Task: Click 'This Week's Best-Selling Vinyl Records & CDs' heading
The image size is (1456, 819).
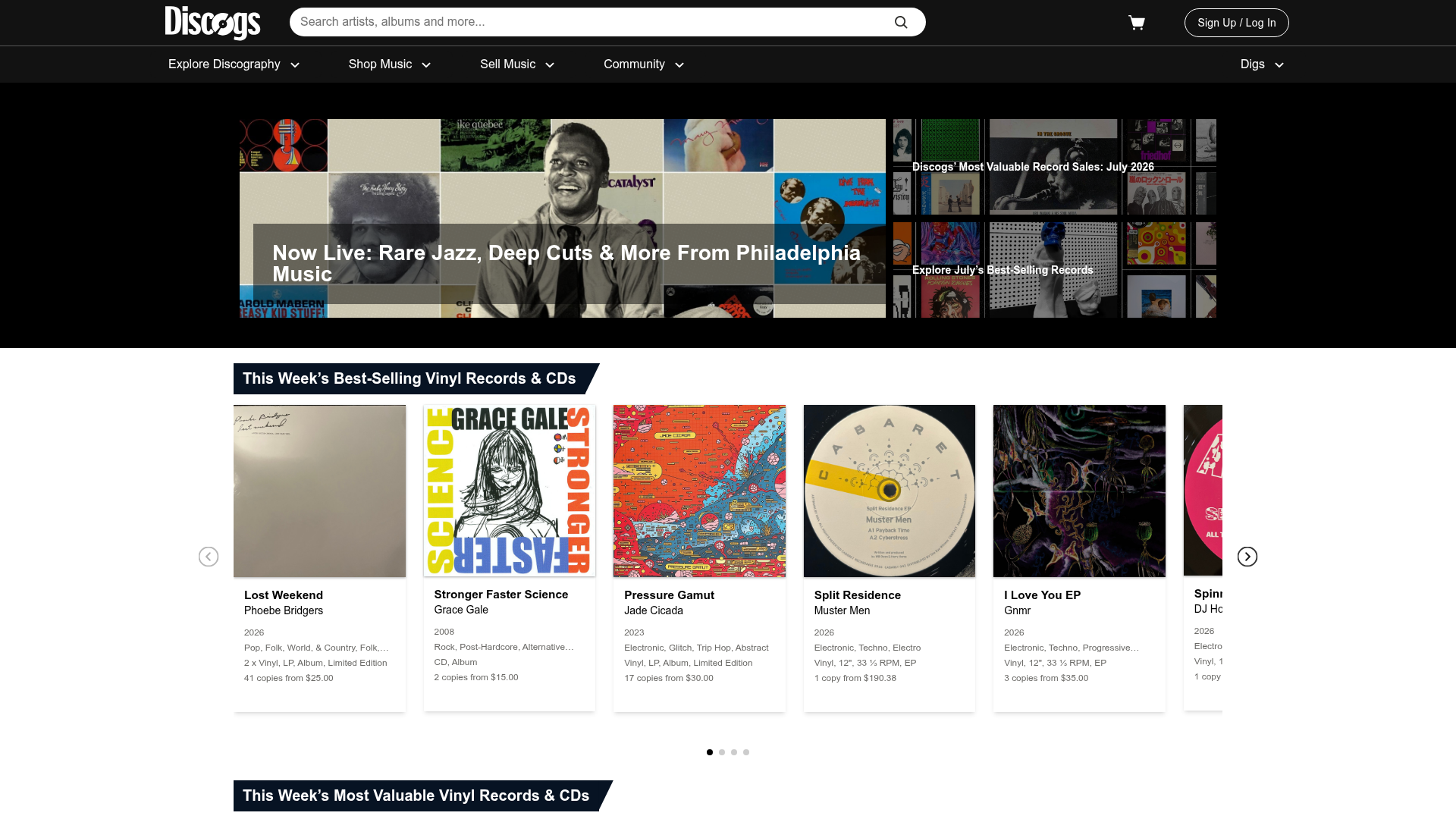Action: [409, 378]
